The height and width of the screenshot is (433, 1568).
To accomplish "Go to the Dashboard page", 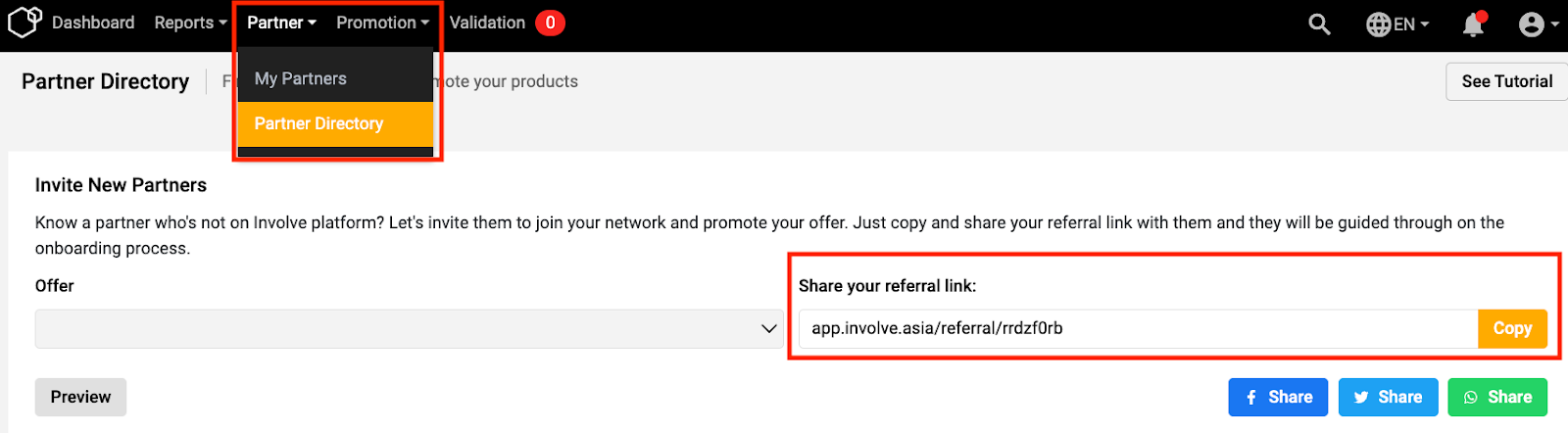I will pyautogui.click(x=93, y=23).
